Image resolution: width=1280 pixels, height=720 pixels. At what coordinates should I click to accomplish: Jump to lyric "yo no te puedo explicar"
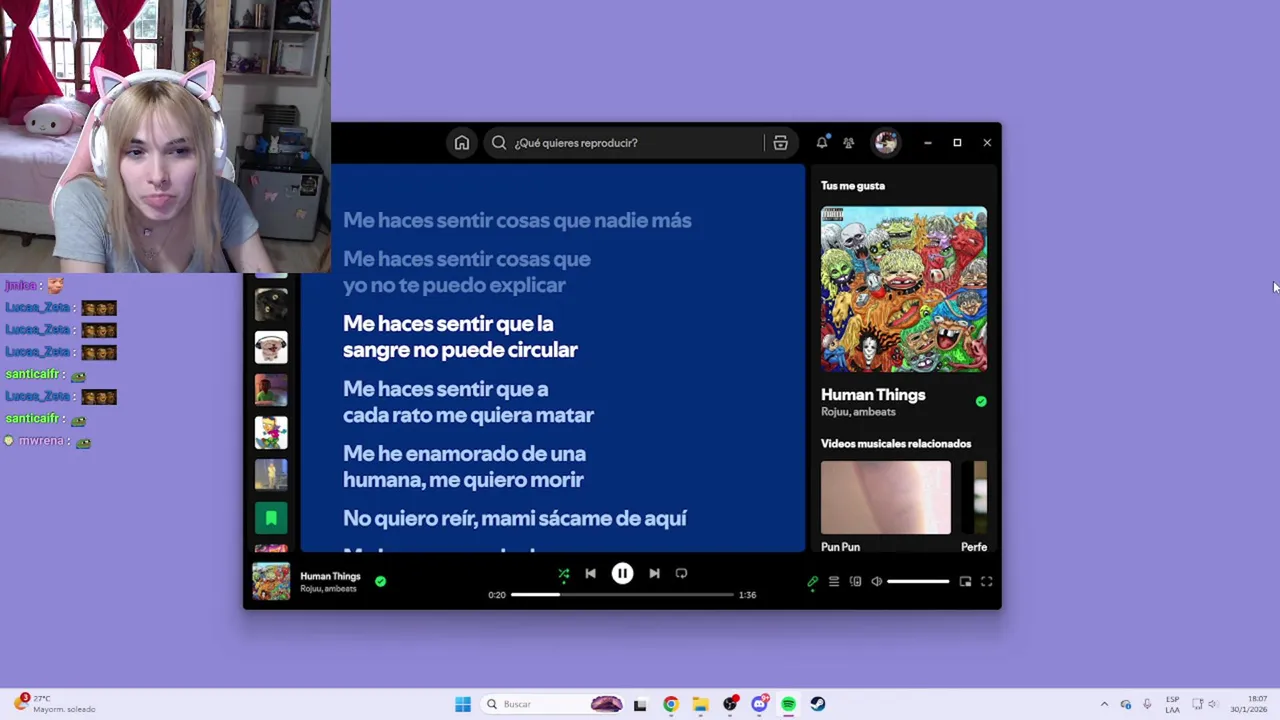[454, 286]
